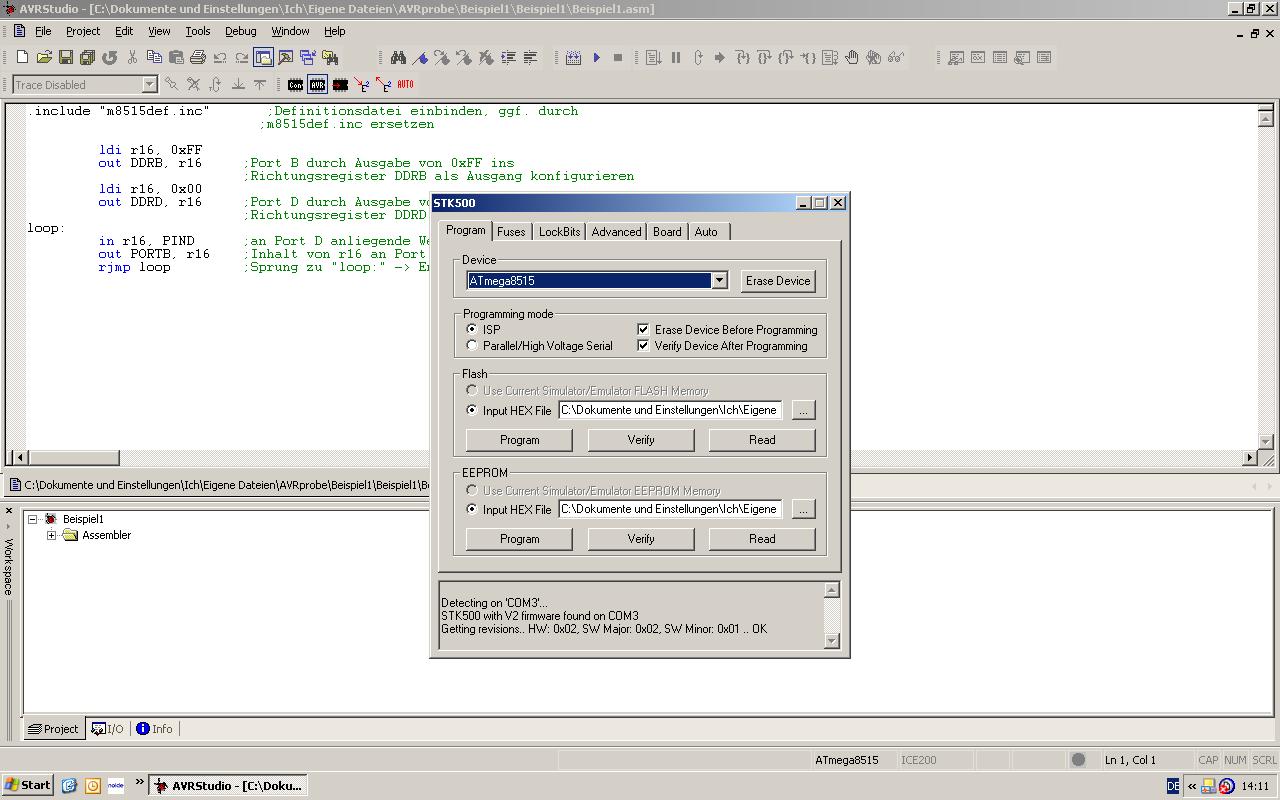Select Use Current Simulator/Emulator EEPROM Memory
The width and height of the screenshot is (1280, 800).
pyautogui.click(x=472, y=490)
